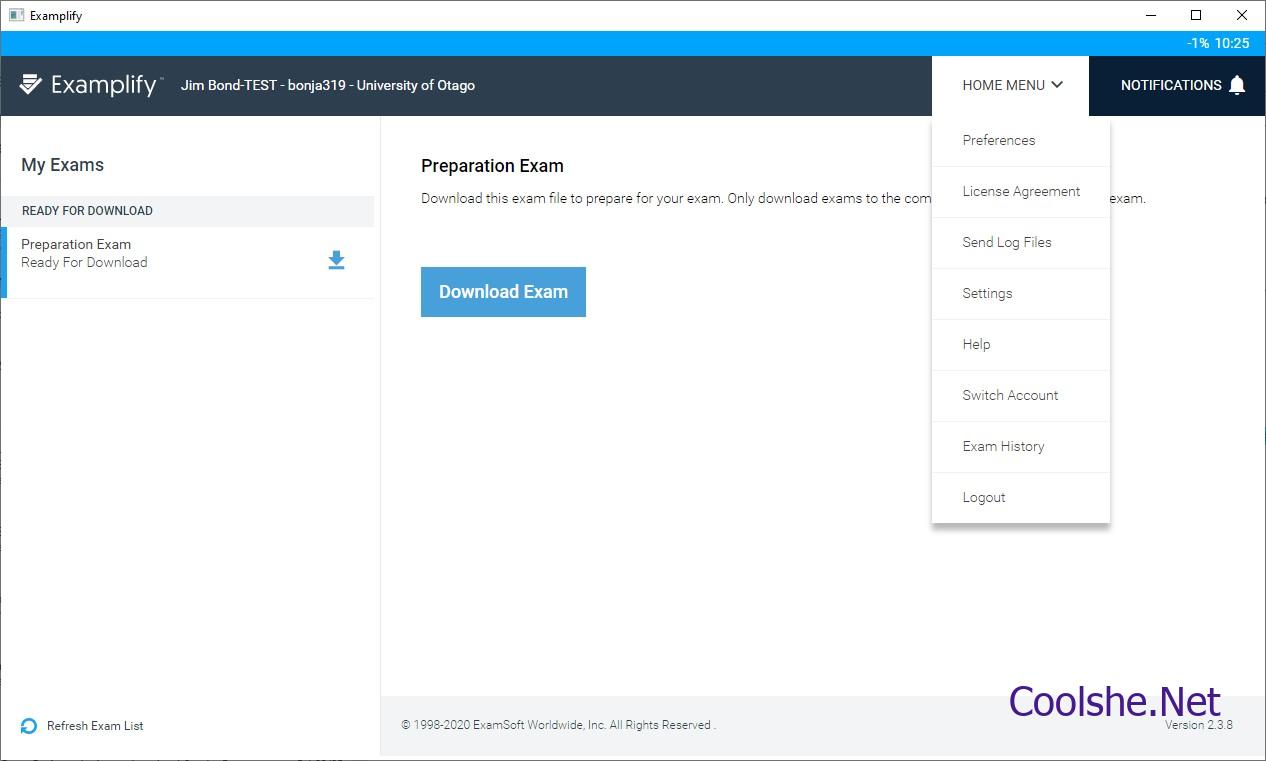The height and width of the screenshot is (761, 1266).
Task: Click the 'Ready For Download' status text
Action: pos(84,263)
